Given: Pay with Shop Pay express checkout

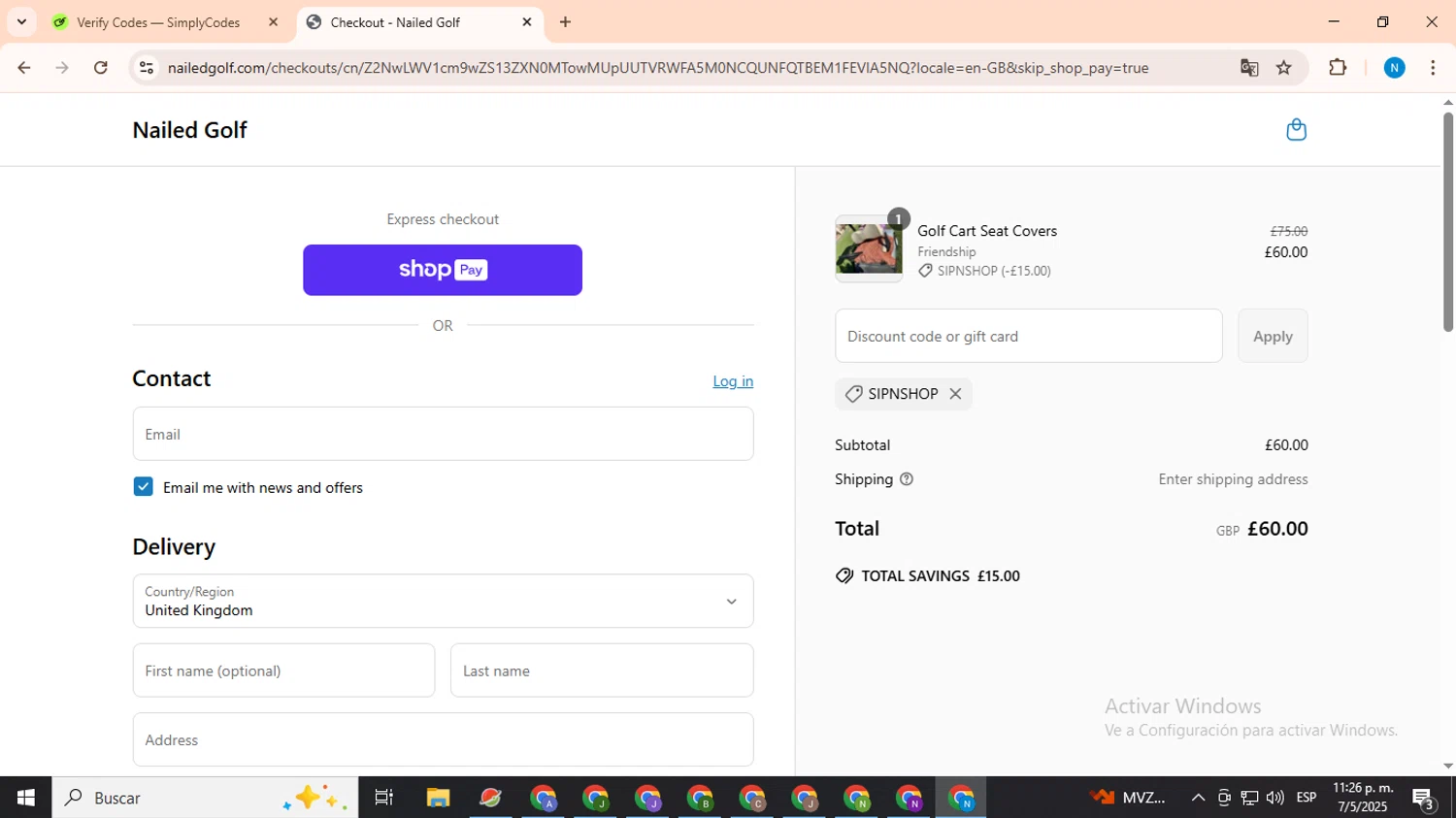Looking at the screenshot, I should tap(443, 270).
